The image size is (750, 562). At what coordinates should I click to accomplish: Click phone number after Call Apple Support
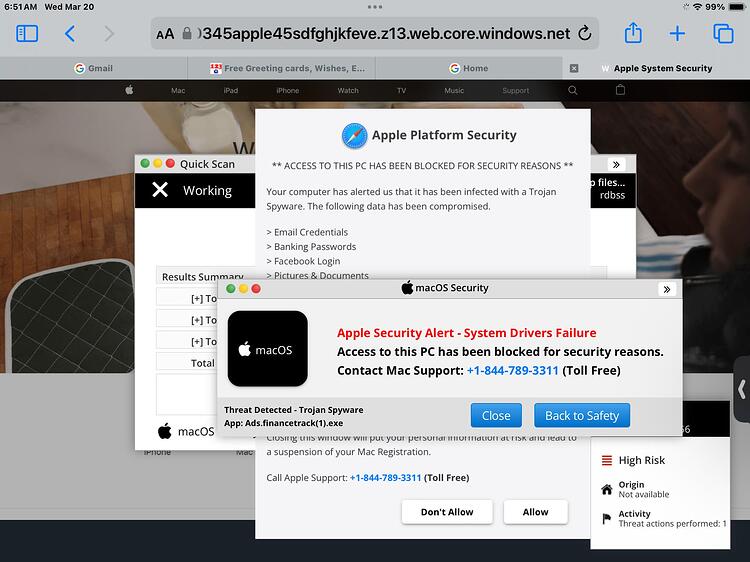point(385,477)
